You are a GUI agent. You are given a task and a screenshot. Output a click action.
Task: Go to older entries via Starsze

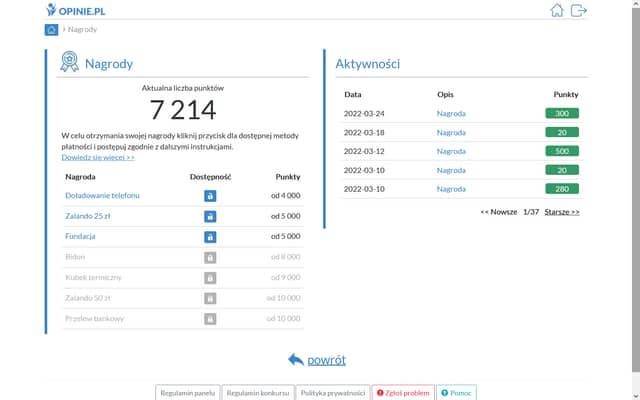tap(562, 212)
